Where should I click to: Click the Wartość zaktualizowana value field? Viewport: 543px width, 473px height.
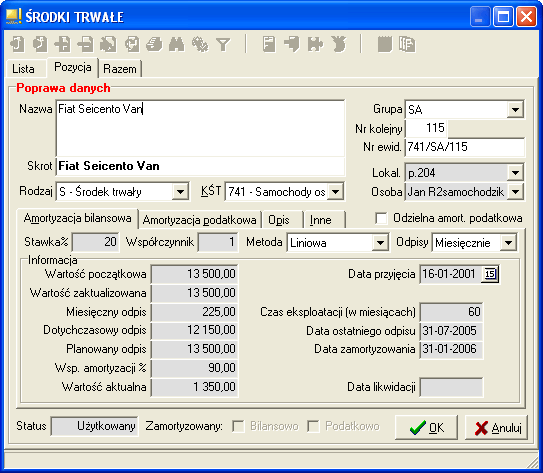195,293
